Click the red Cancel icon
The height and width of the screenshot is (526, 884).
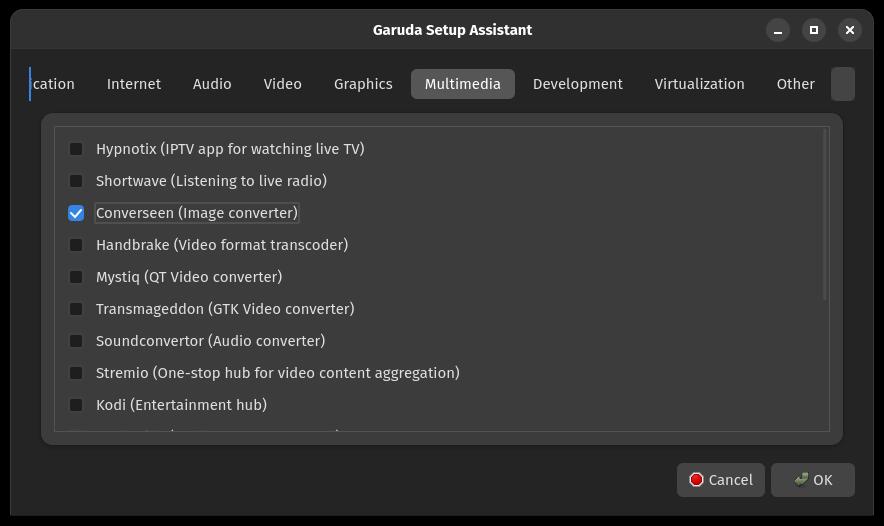[x=696, y=480]
